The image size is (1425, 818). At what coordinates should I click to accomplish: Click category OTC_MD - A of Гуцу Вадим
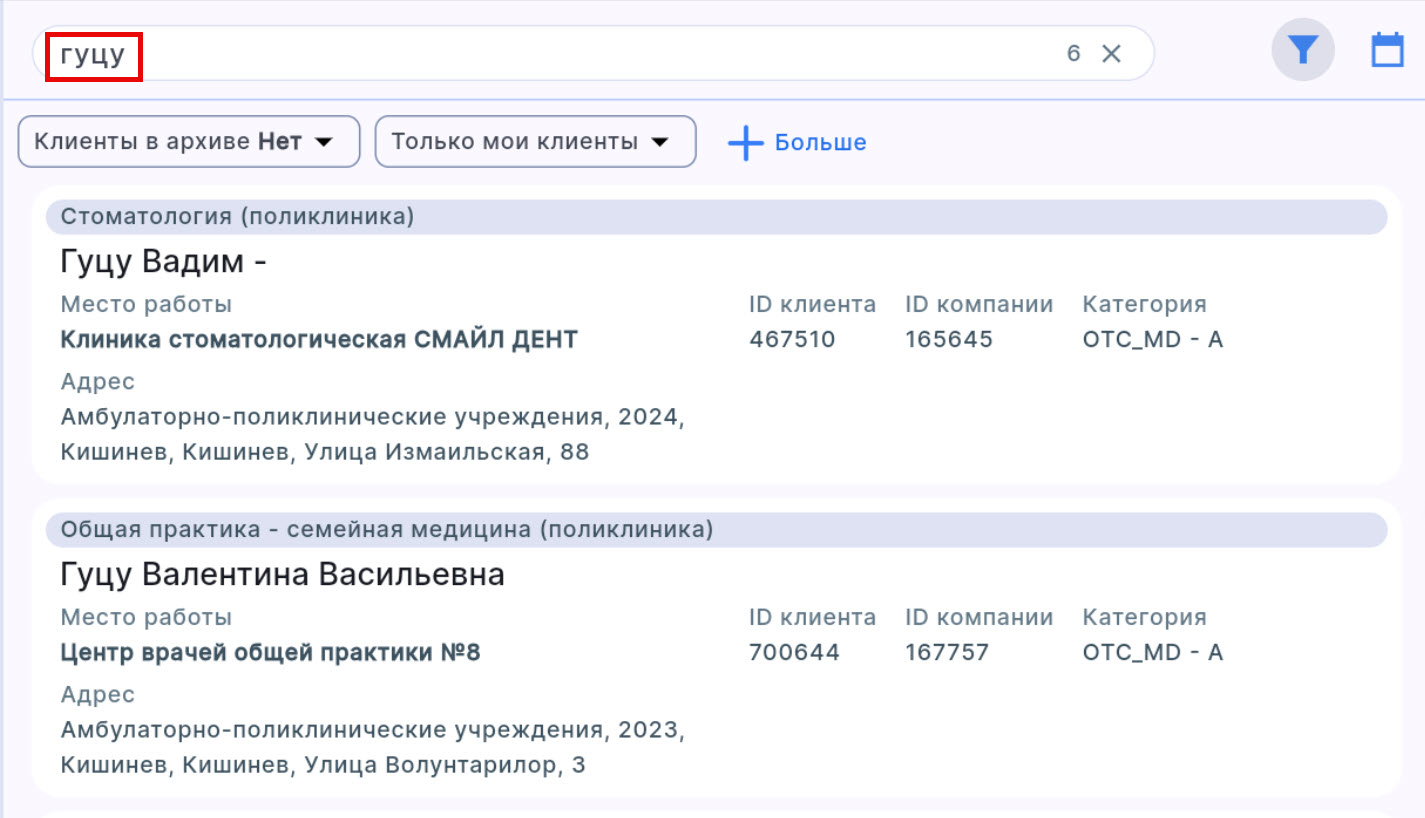tap(1153, 339)
